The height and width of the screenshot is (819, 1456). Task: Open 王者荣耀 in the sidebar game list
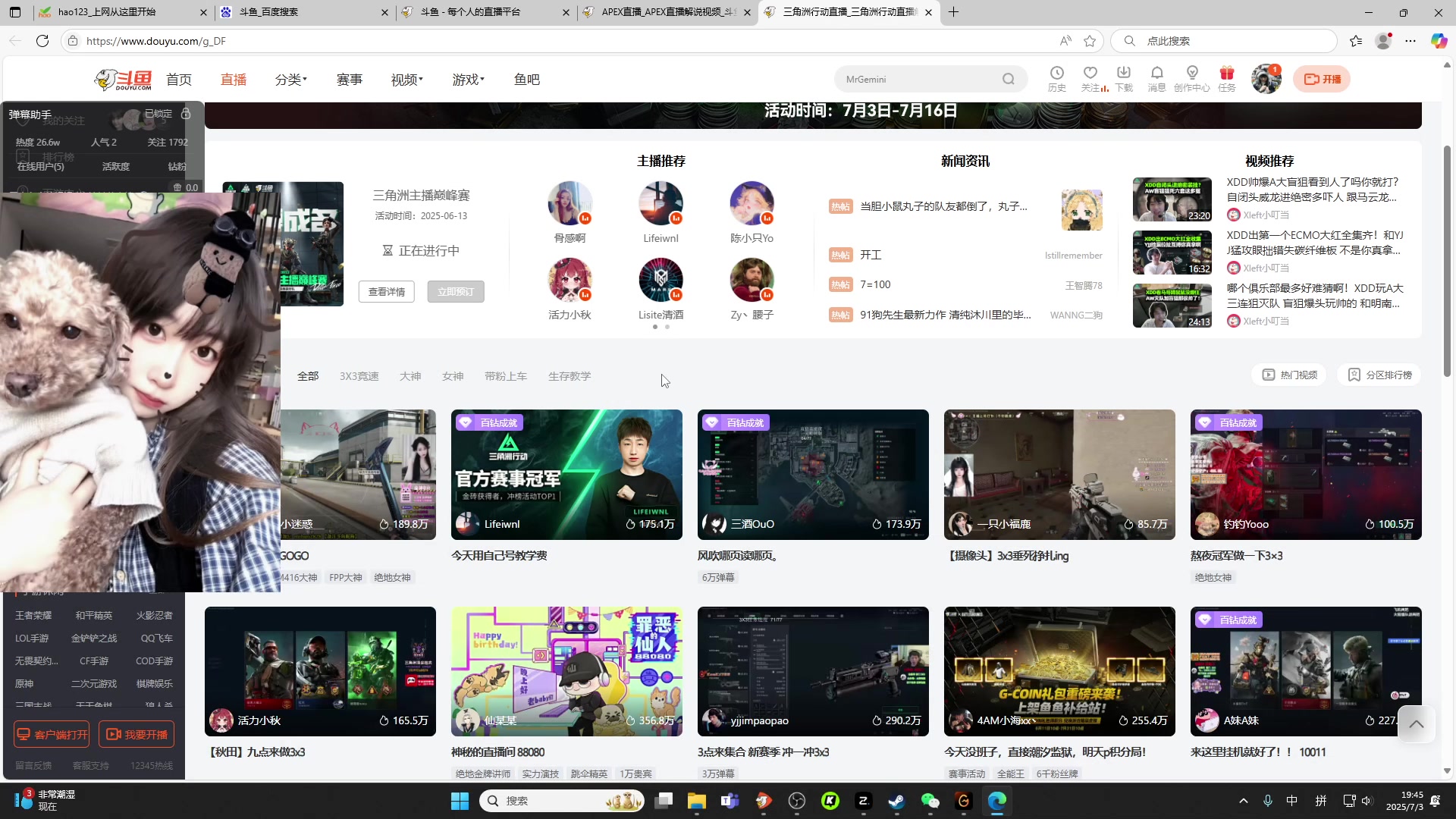point(33,615)
